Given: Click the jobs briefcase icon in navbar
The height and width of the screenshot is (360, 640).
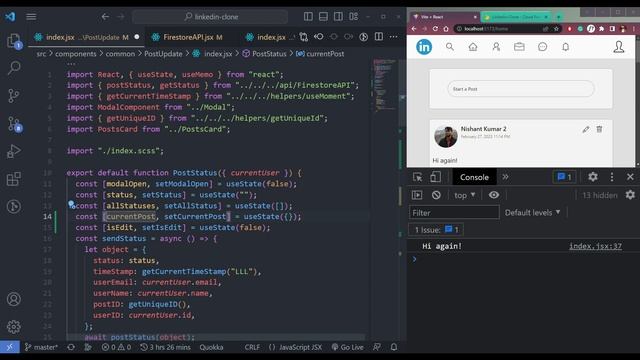Looking at the screenshot, I should tap(519, 47).
